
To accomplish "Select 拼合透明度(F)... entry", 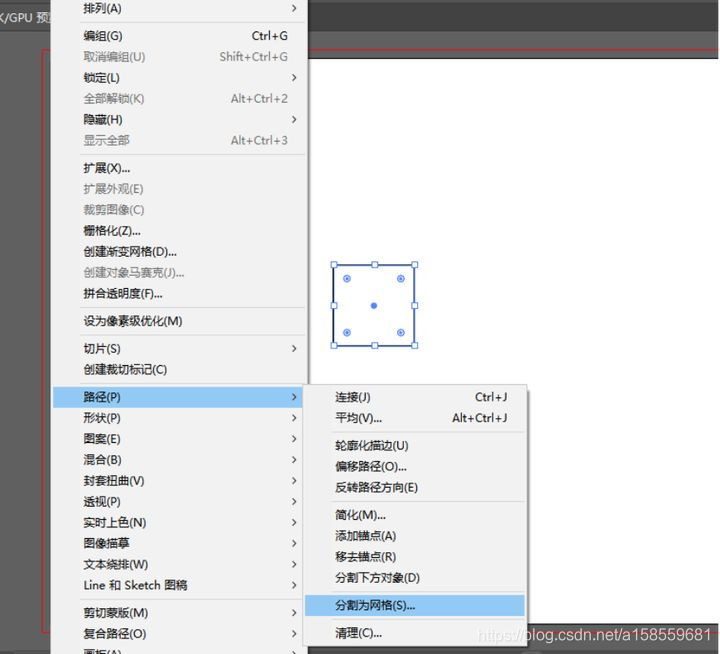I will click(x=178, y=293).
